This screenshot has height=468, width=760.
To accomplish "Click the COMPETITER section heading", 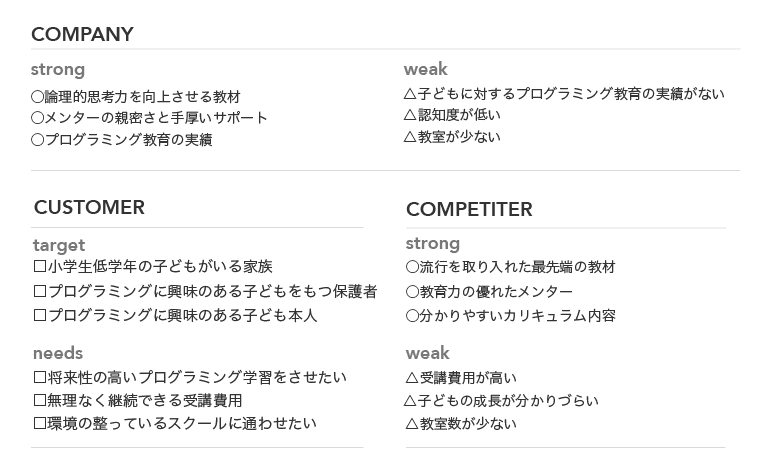I will tap(469, 209).
